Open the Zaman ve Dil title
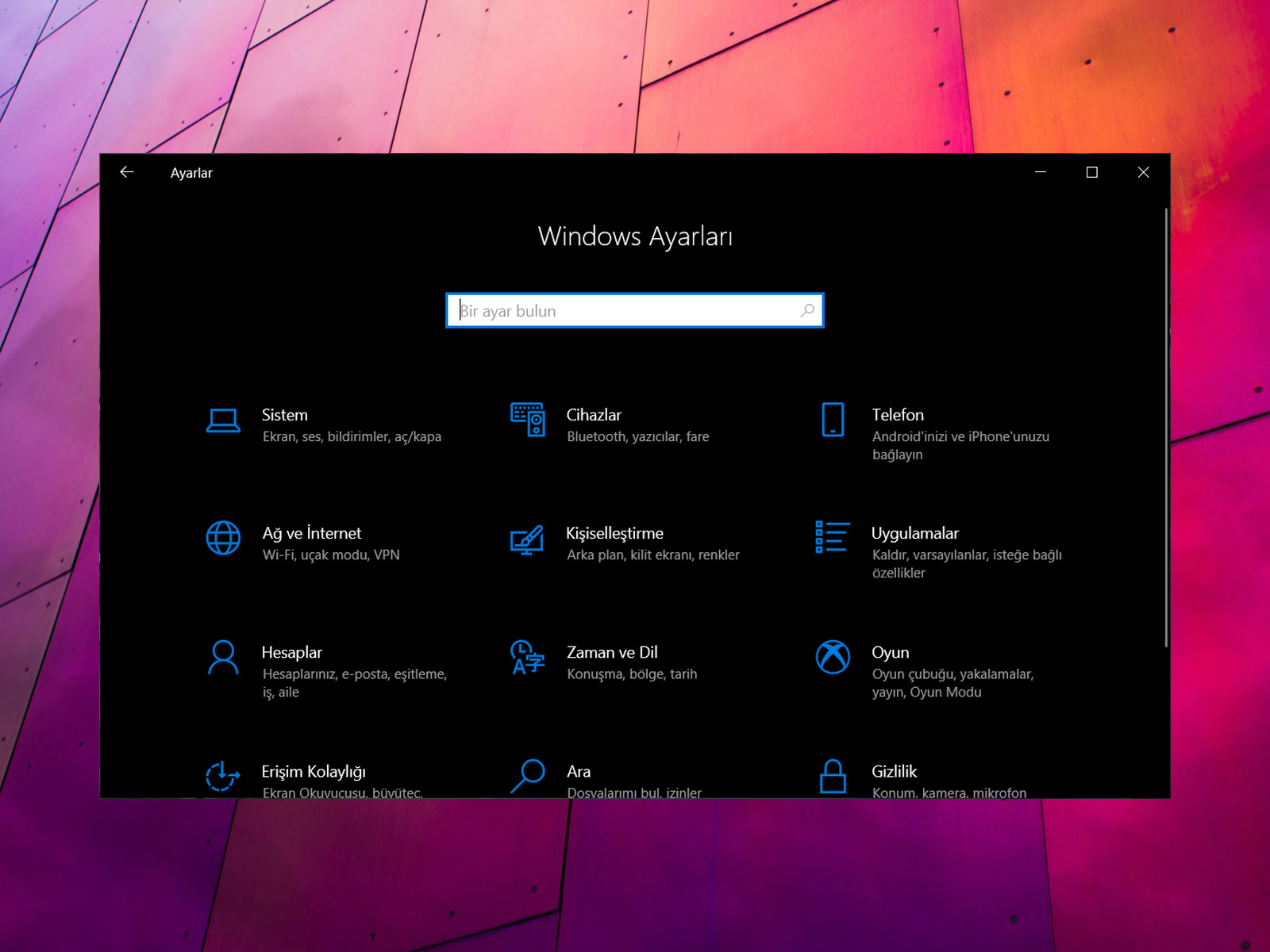1270x952 pixels. (612, 652)
